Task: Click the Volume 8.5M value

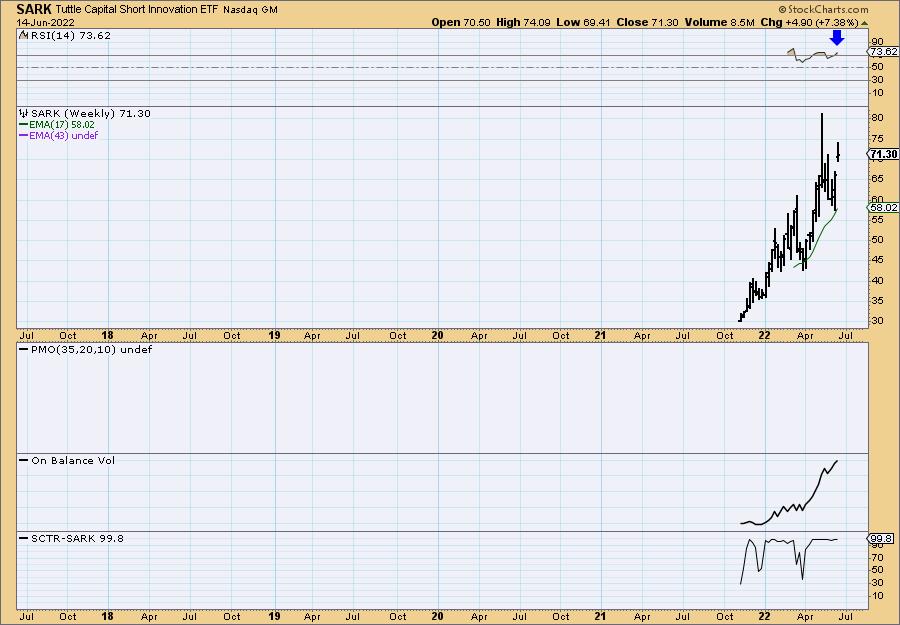Action: click(x=719, y=22)
